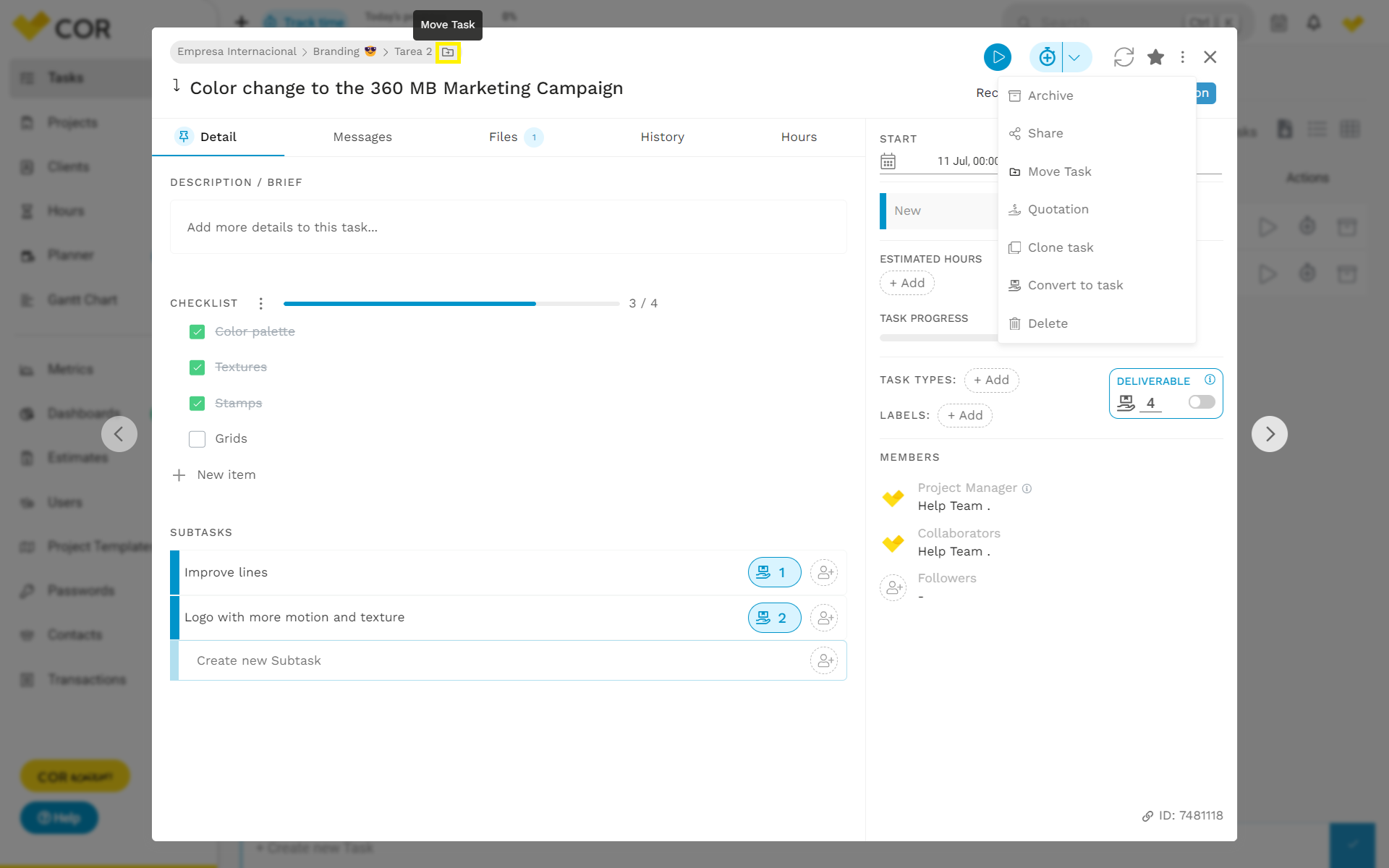This screenshot has width=1389, height=868.
Task: Click the Deliverable info icon
Action: [x=1210, y=380]
